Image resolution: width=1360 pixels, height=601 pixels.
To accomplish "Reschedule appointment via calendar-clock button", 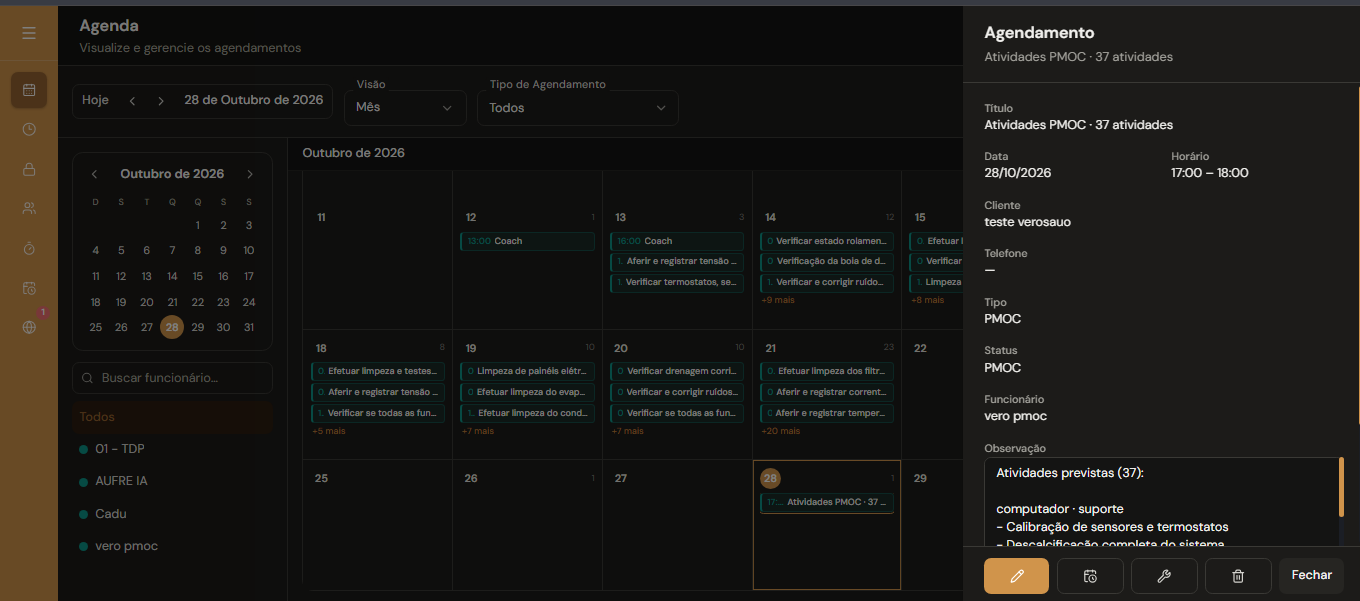I will pyautogui.click(x=1090, y=576).
